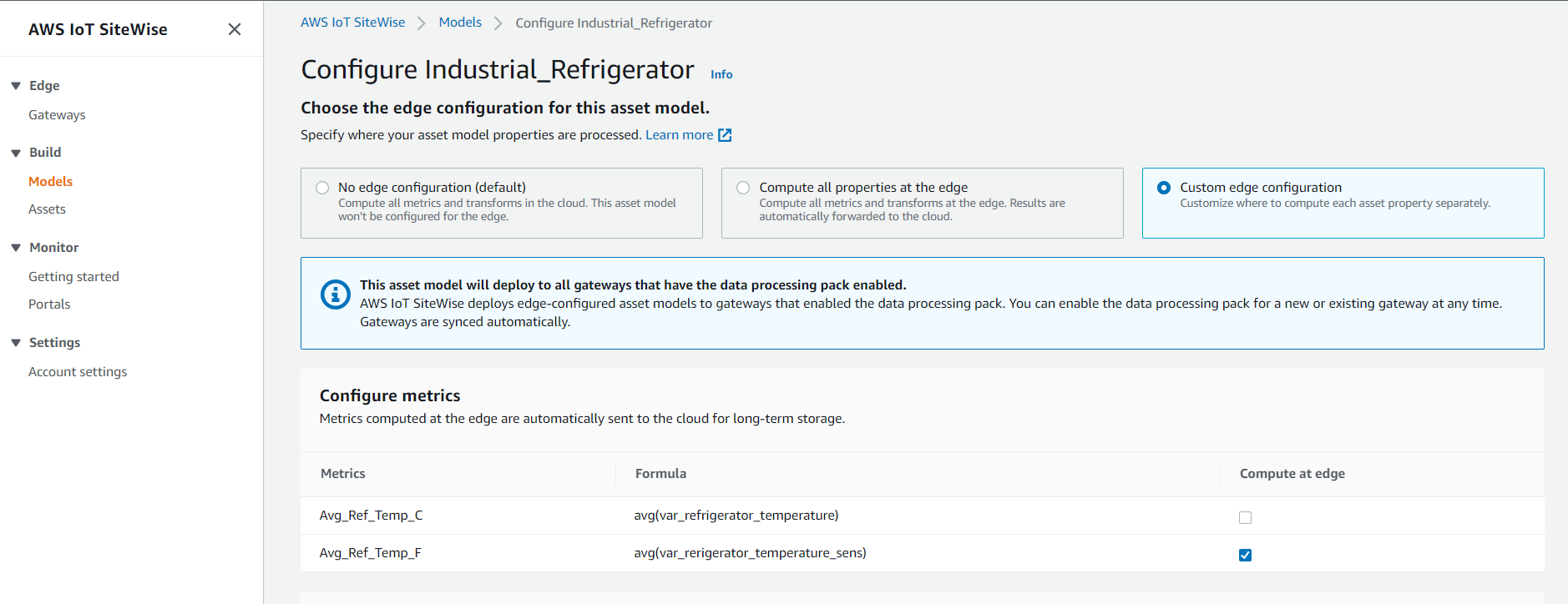Collapse the Settings section arrow
The image size is (1568, 604).
(x=16, y=343)
